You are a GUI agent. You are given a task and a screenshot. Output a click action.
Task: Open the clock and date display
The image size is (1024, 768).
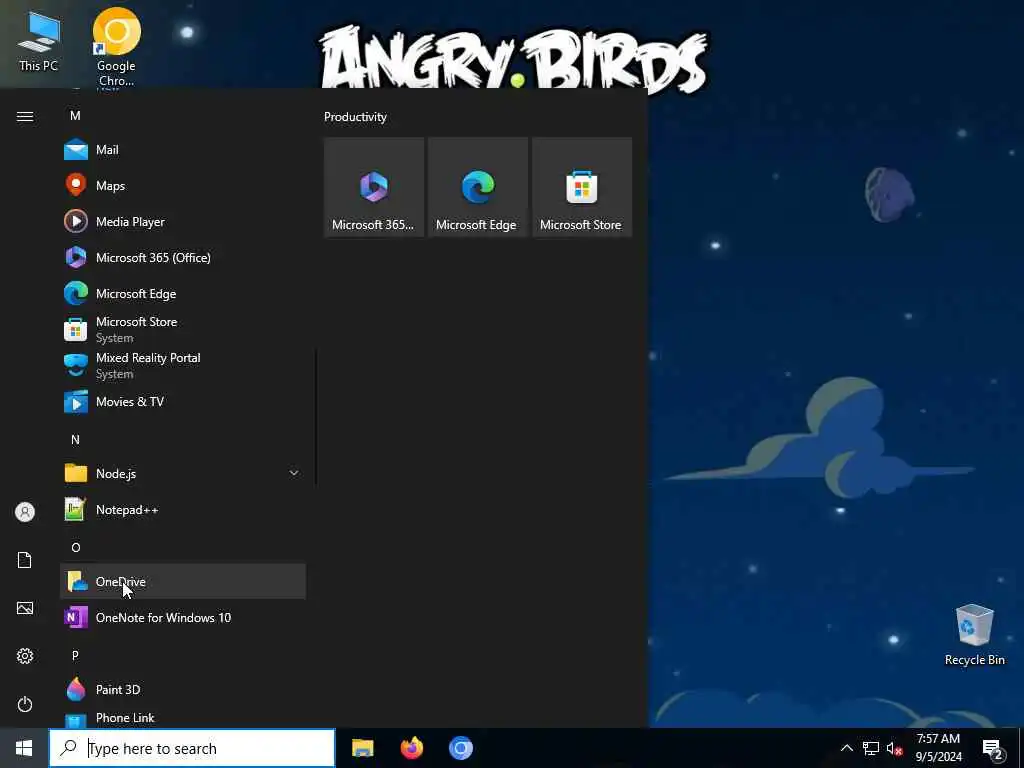click(938, 748)
